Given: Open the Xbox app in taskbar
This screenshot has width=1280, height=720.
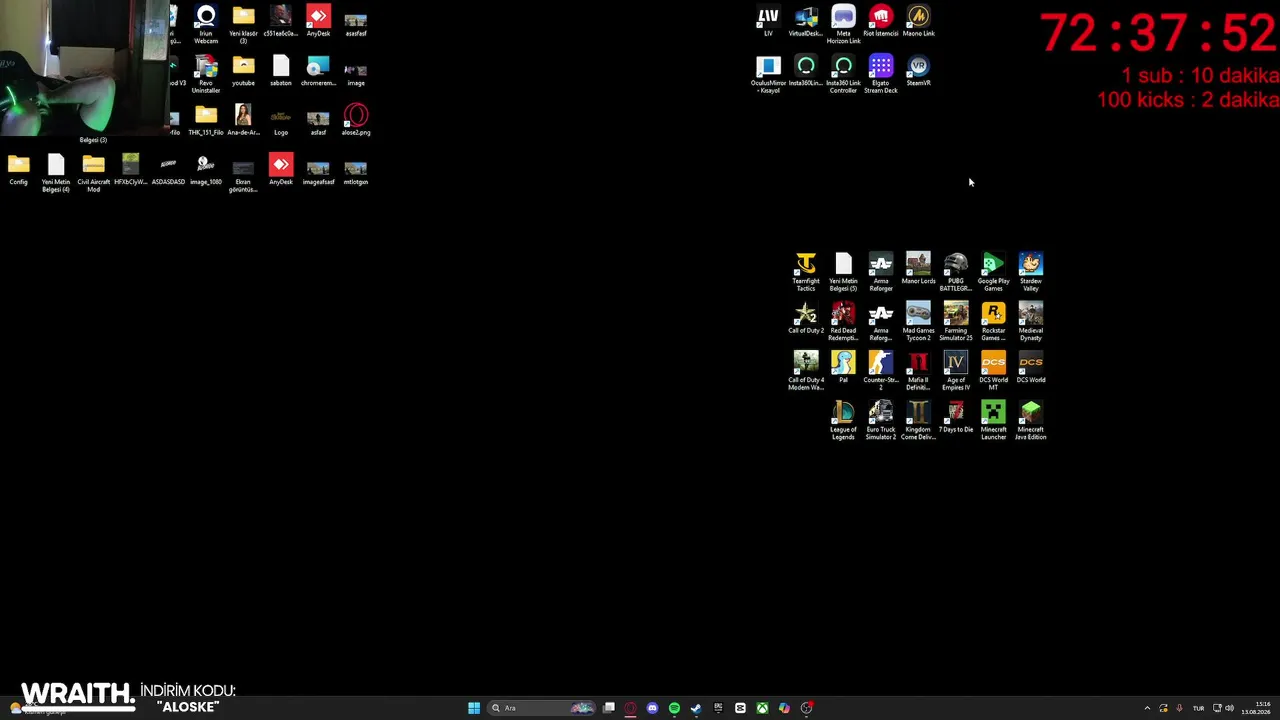Looking at the screenshot, I should coord(762,708).
